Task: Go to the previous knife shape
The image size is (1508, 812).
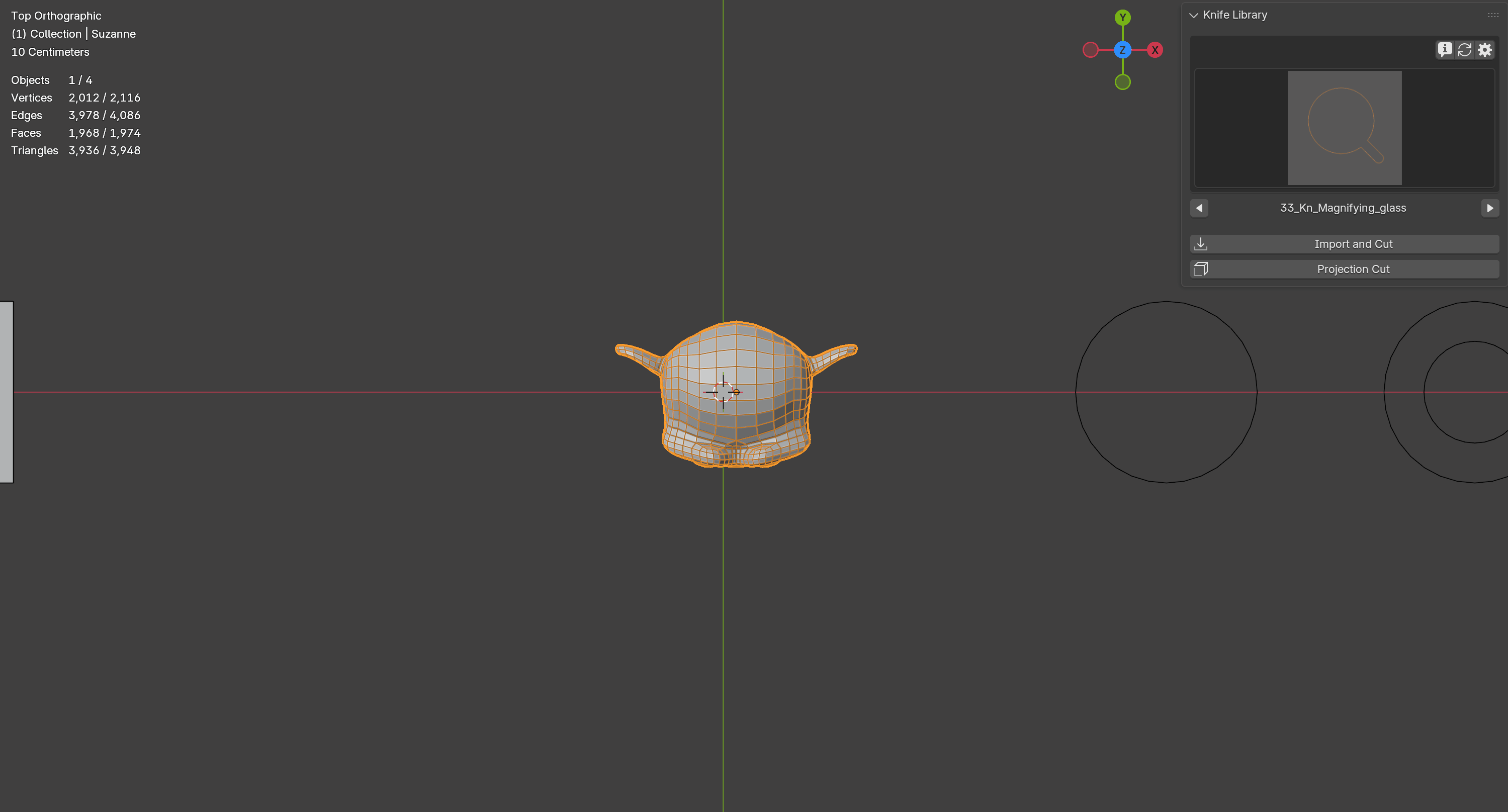Action: (1199, 208)
